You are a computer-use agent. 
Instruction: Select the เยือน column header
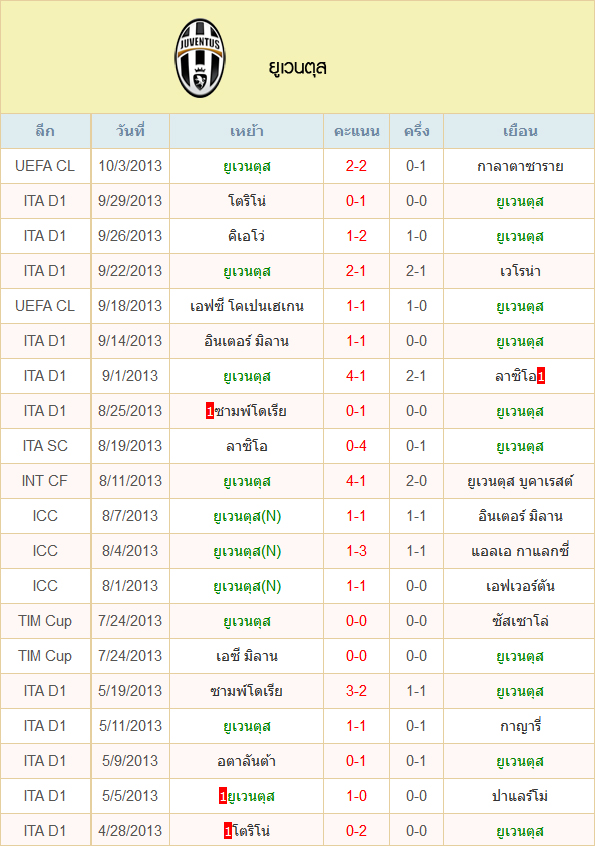click(520, 131)
